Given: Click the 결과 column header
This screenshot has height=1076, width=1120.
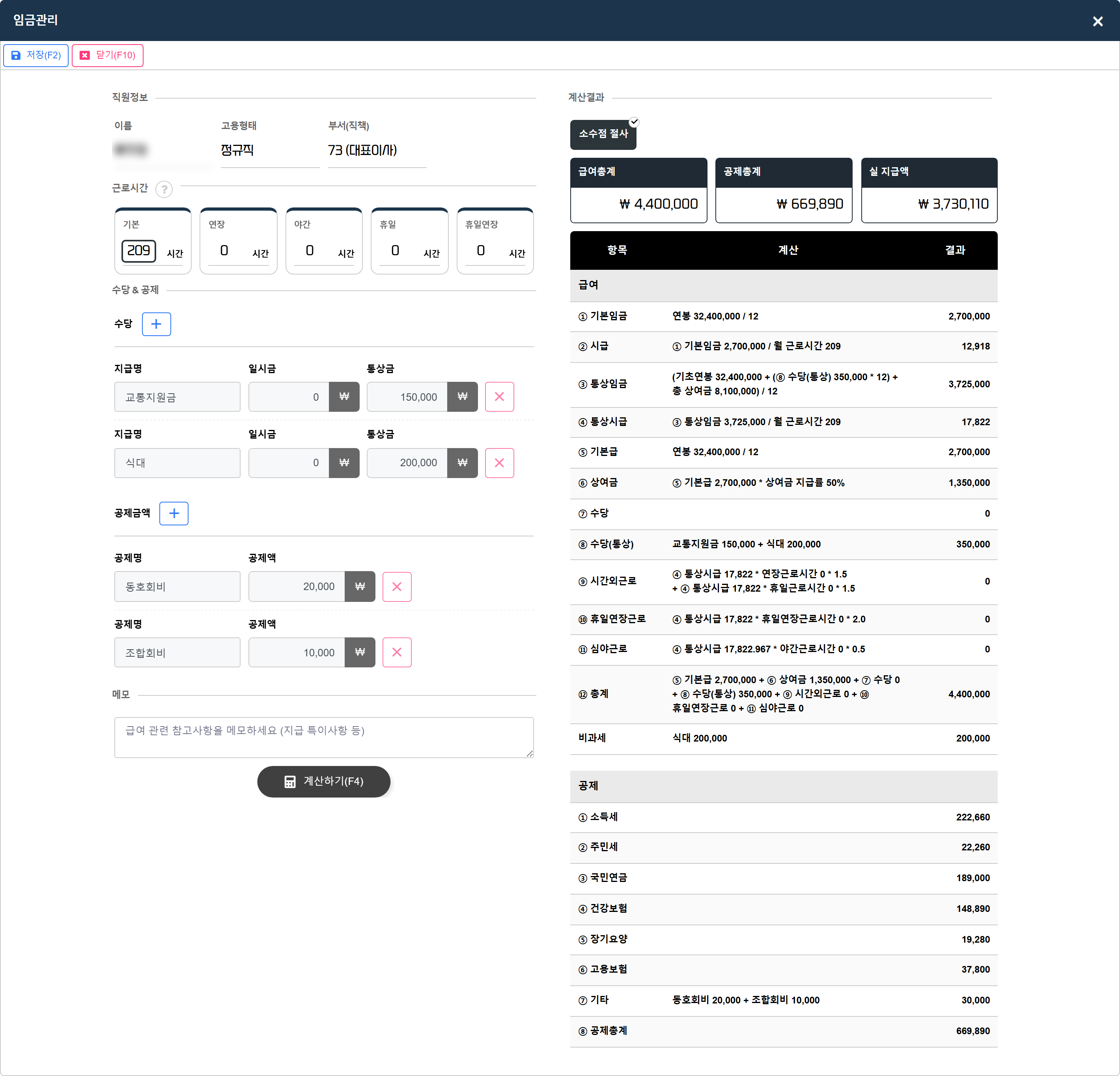Looking at the screenshot, I should pyautogui.click(x=955, y=250).
